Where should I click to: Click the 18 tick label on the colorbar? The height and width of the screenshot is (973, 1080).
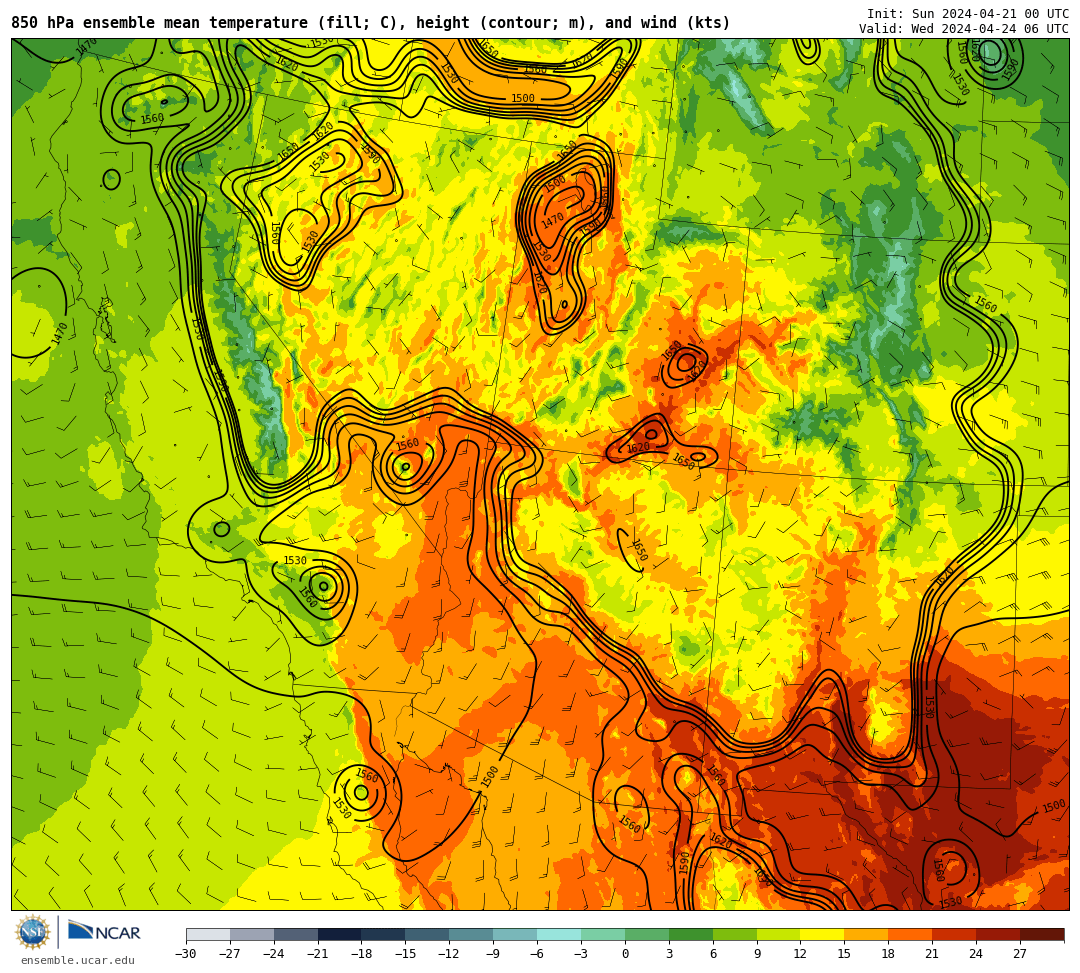click(x=889, y=954)
